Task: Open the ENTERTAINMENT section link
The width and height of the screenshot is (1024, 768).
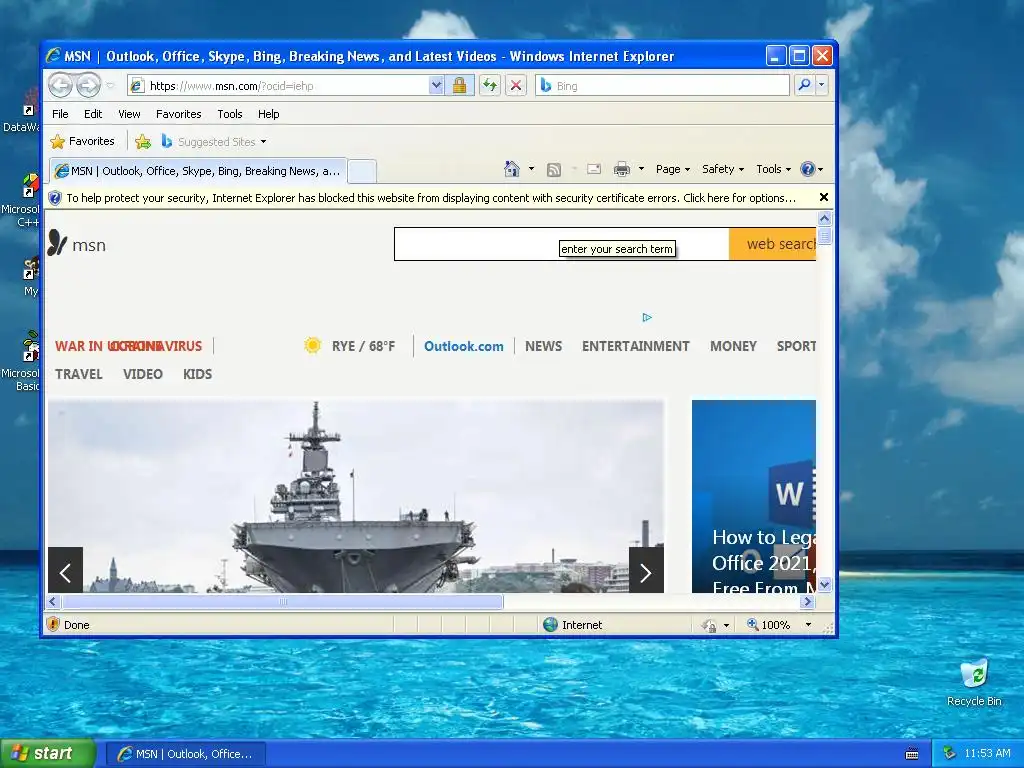Action: (635, 346)
